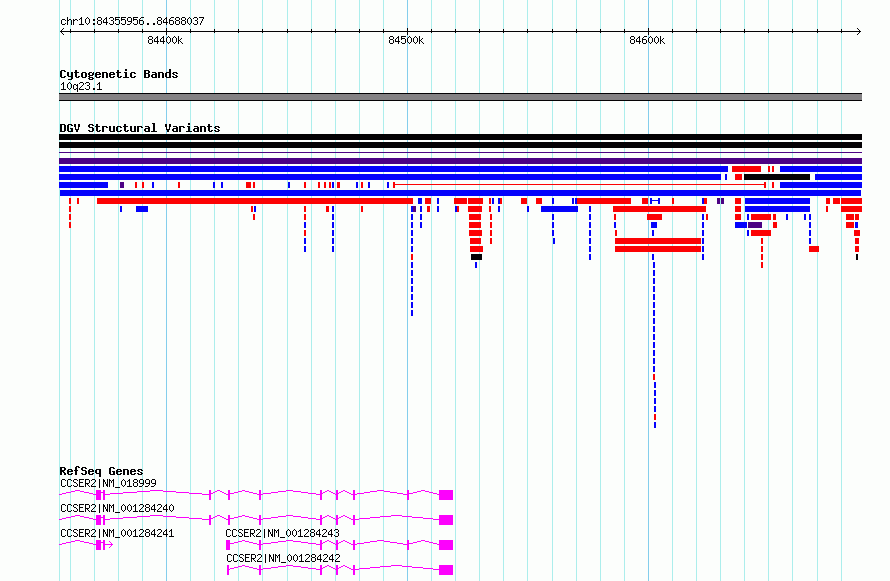Image resolution: width=890 pixels, height=581 pixels.
Task: Click the thin purple DGV variant line
Action: [460, 153]
